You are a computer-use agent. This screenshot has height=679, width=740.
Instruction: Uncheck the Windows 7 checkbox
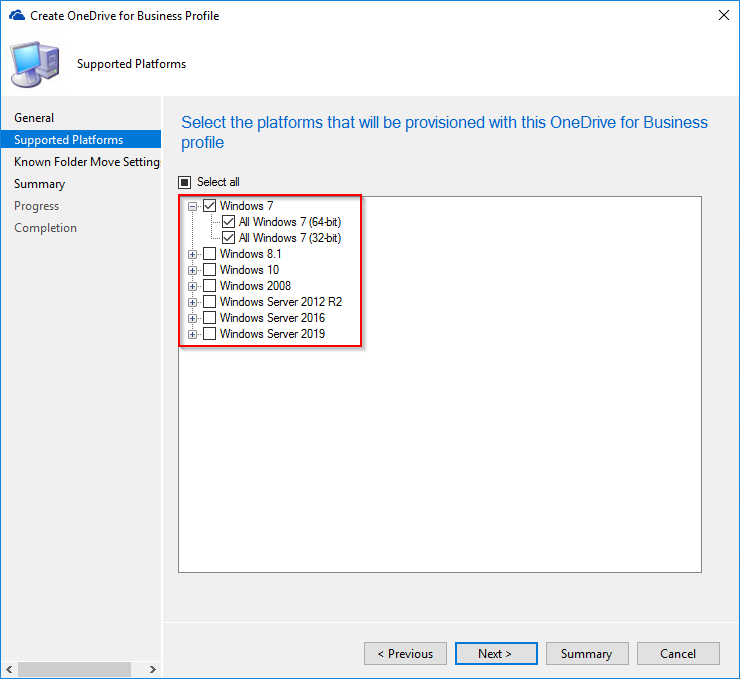210,206
